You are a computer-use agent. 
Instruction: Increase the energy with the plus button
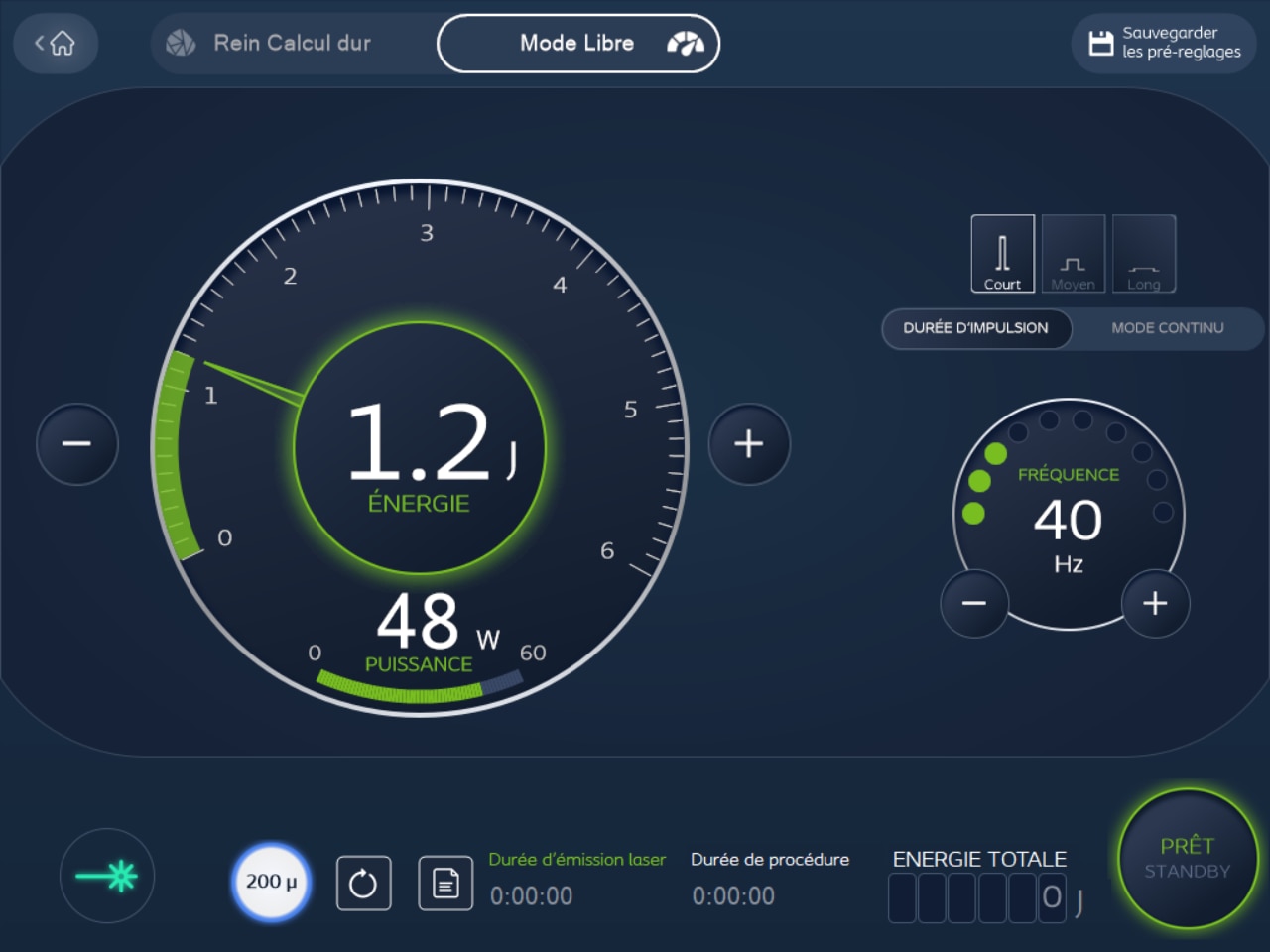(749, 444)
